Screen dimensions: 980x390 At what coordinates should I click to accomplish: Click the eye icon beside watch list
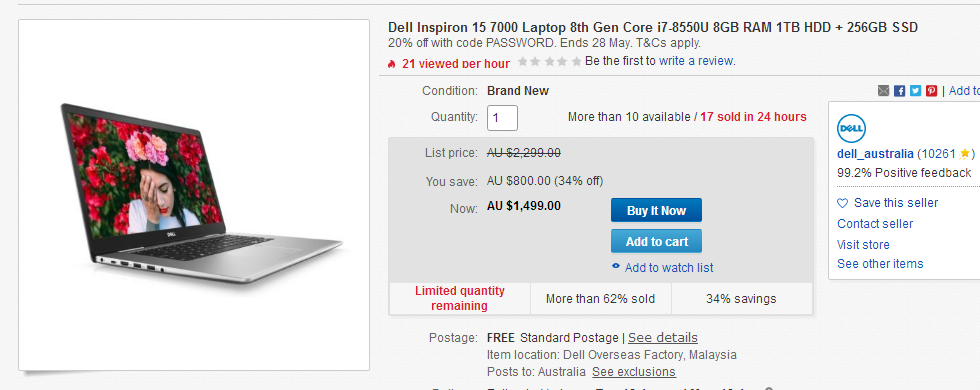pos(616,267)
